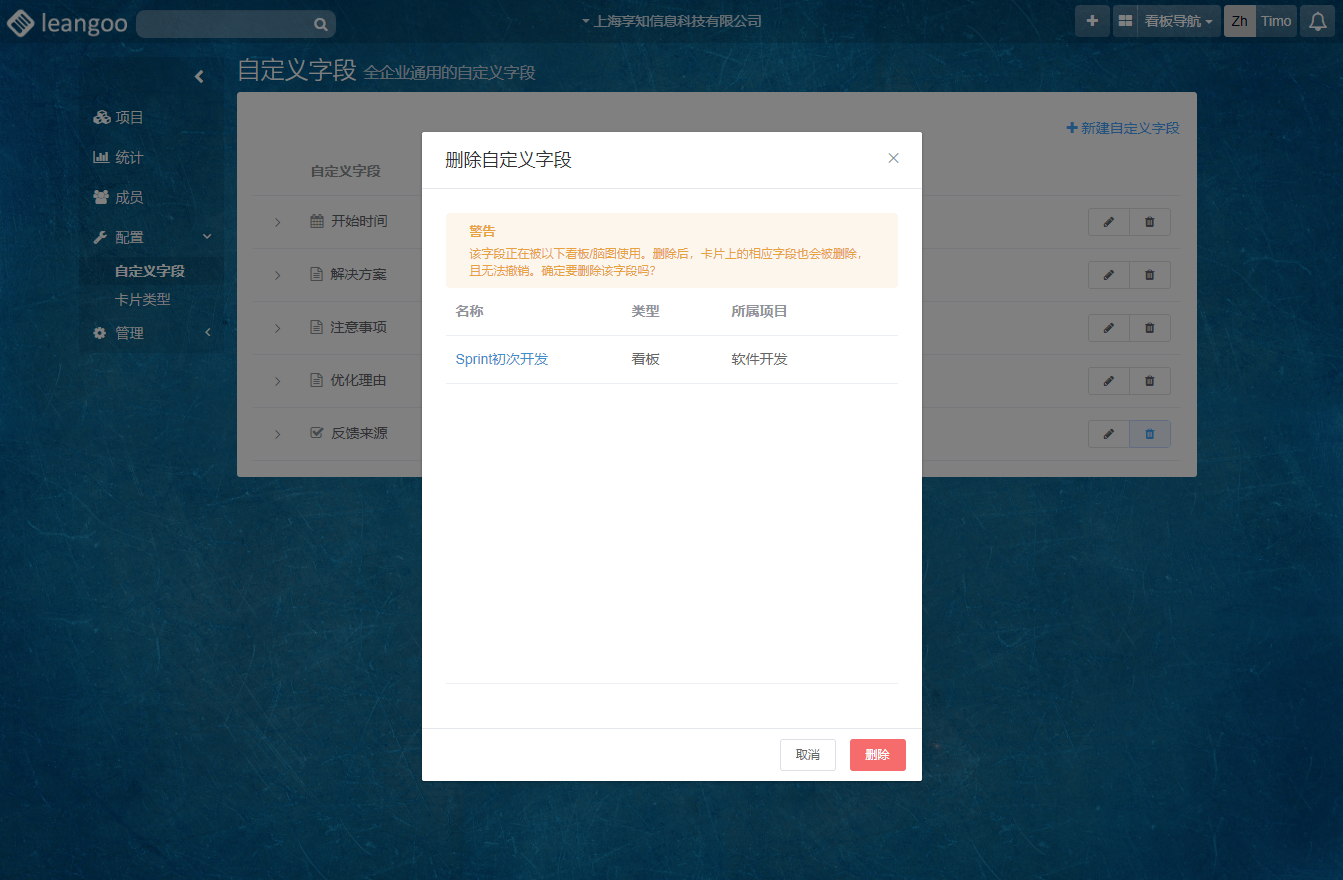Viewport: 1343px width, 880px height.
Task: Open the 看板导航 dropdown
Action: (1178, 21)
